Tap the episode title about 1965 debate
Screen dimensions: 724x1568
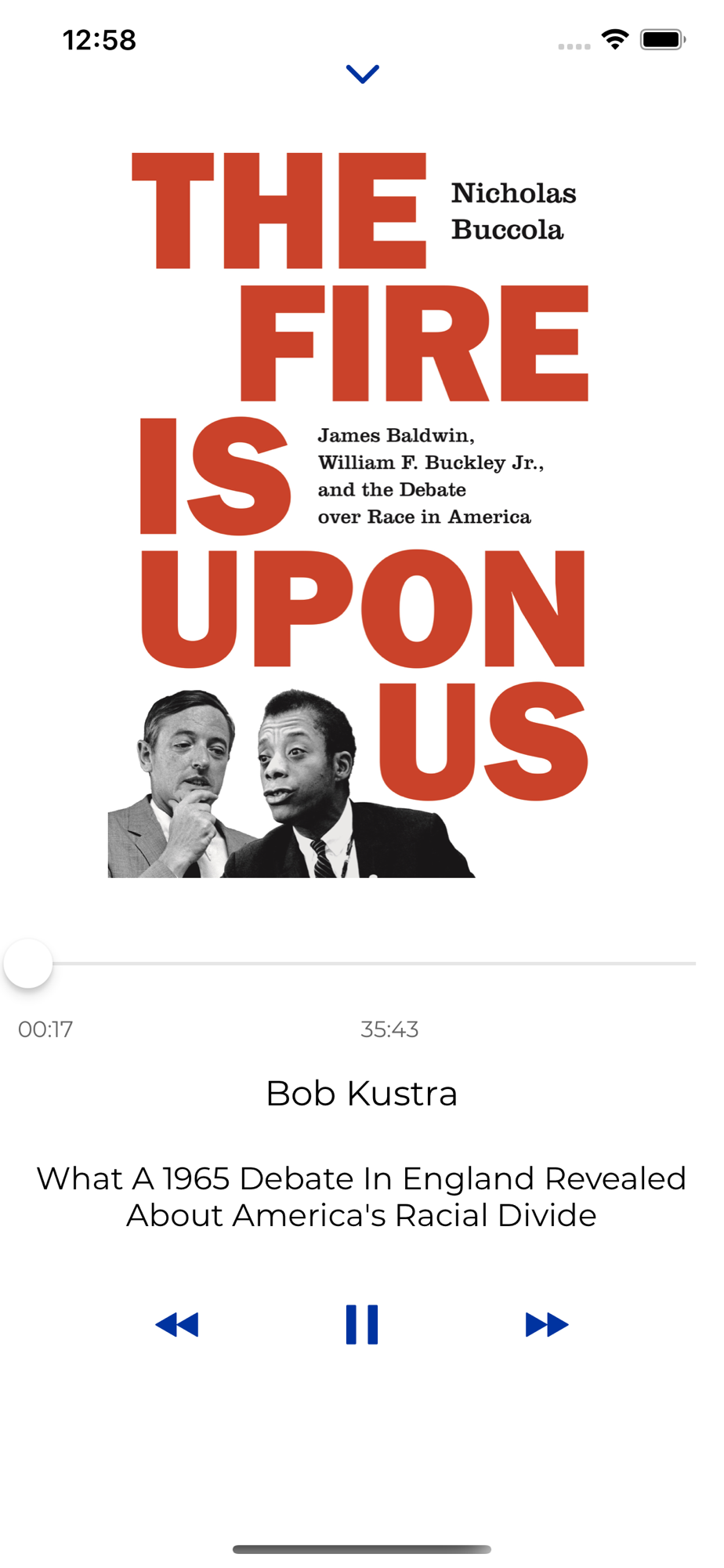click(x=362, y=1196)
